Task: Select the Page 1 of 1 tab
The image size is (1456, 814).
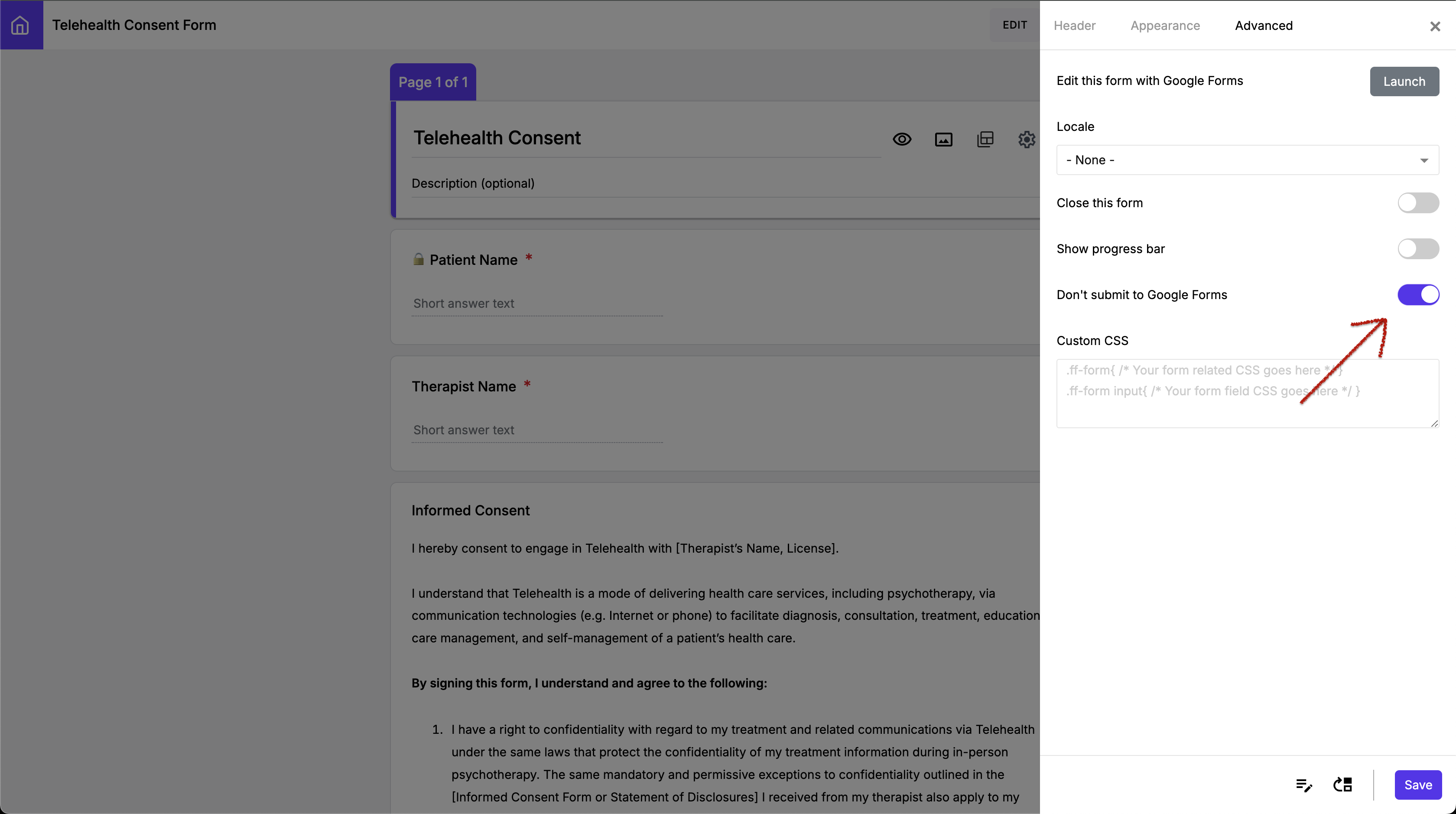Action: (x=433, y=82)
